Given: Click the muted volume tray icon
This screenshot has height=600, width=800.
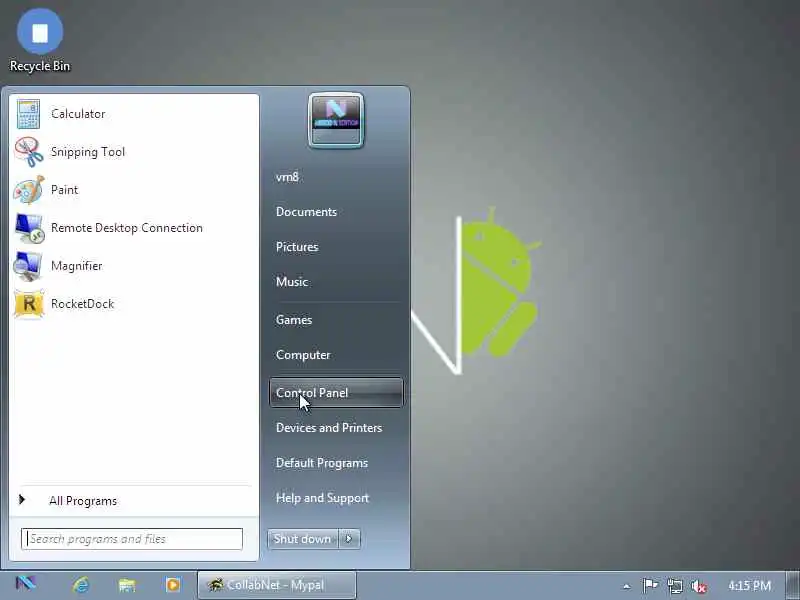Looking at the screenshot, I should pyautogui.click(x=698, y=586).
